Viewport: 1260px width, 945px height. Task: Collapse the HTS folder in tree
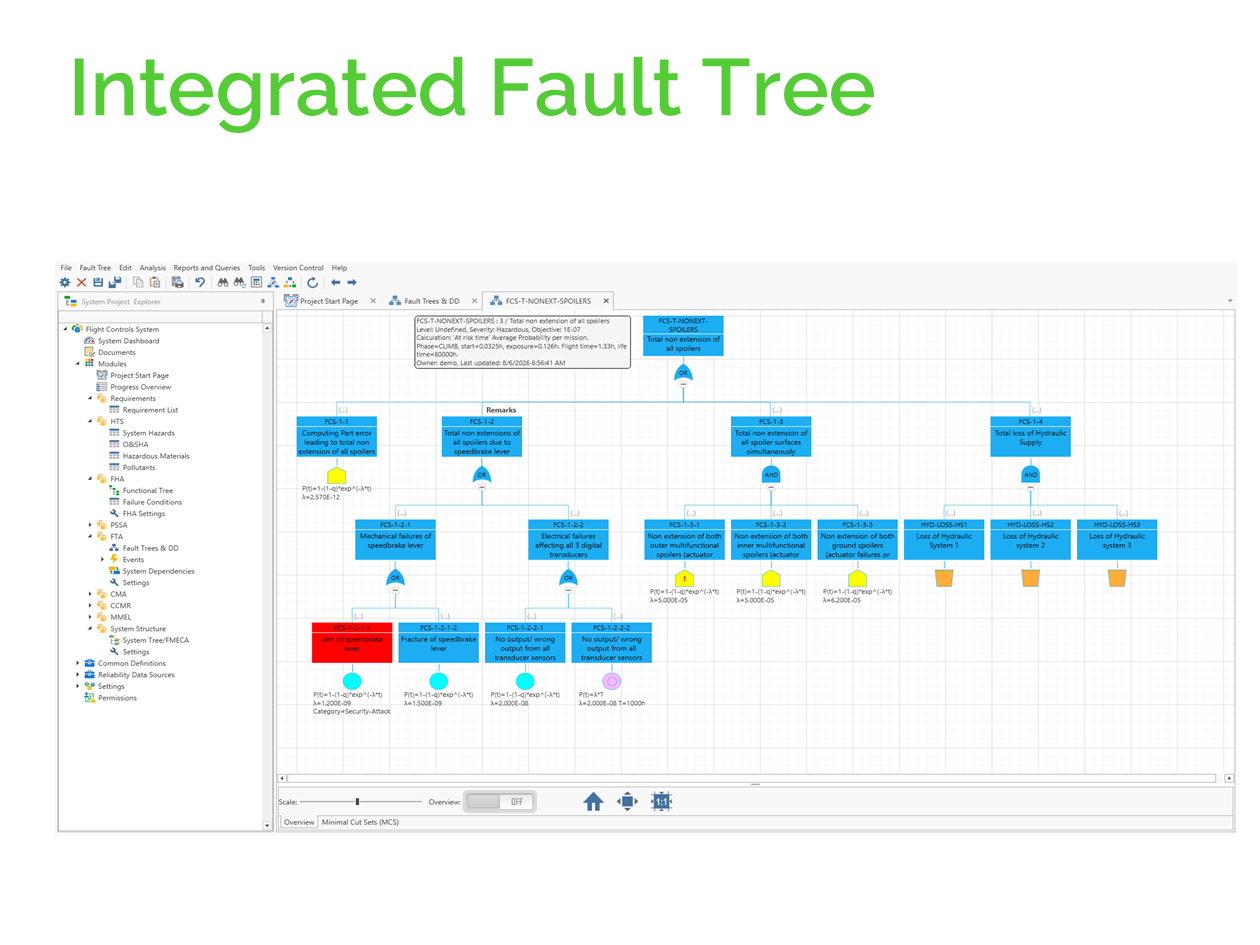90,421
